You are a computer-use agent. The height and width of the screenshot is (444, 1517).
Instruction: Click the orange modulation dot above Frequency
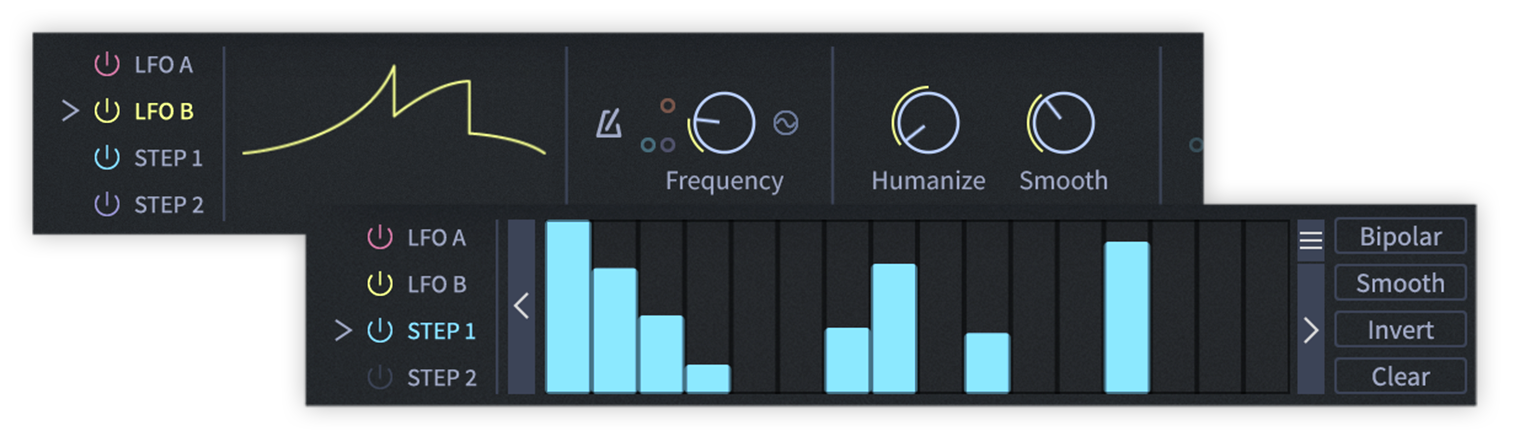(668, 105)
